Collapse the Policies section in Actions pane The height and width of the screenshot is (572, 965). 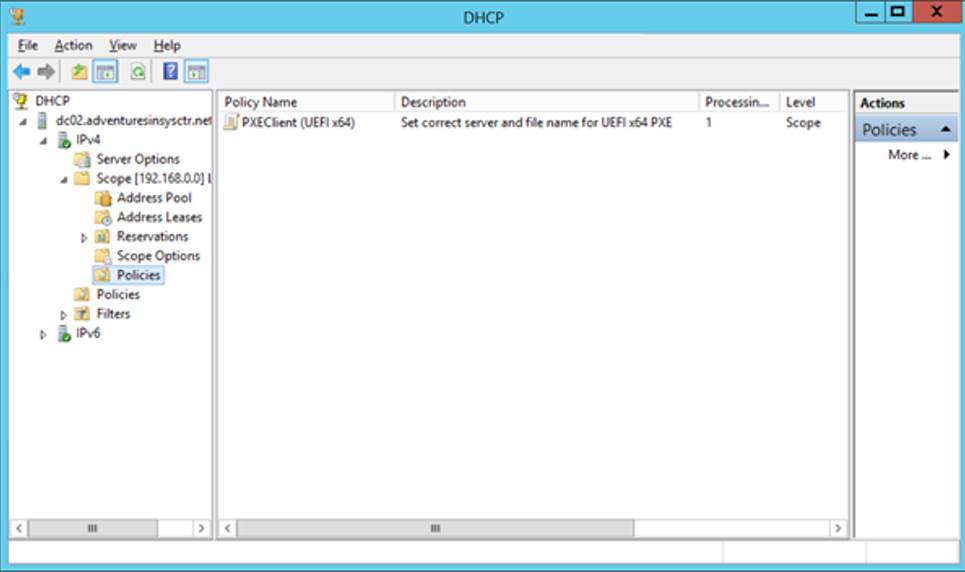946,129
